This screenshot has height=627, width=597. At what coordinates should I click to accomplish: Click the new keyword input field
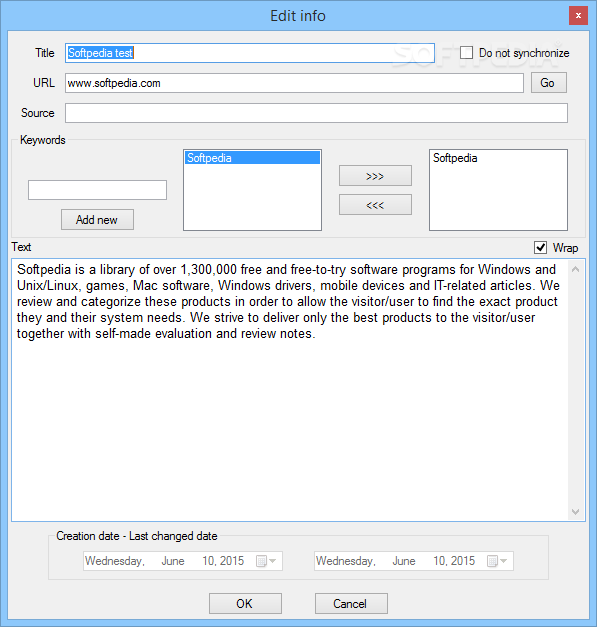[97, 190]
